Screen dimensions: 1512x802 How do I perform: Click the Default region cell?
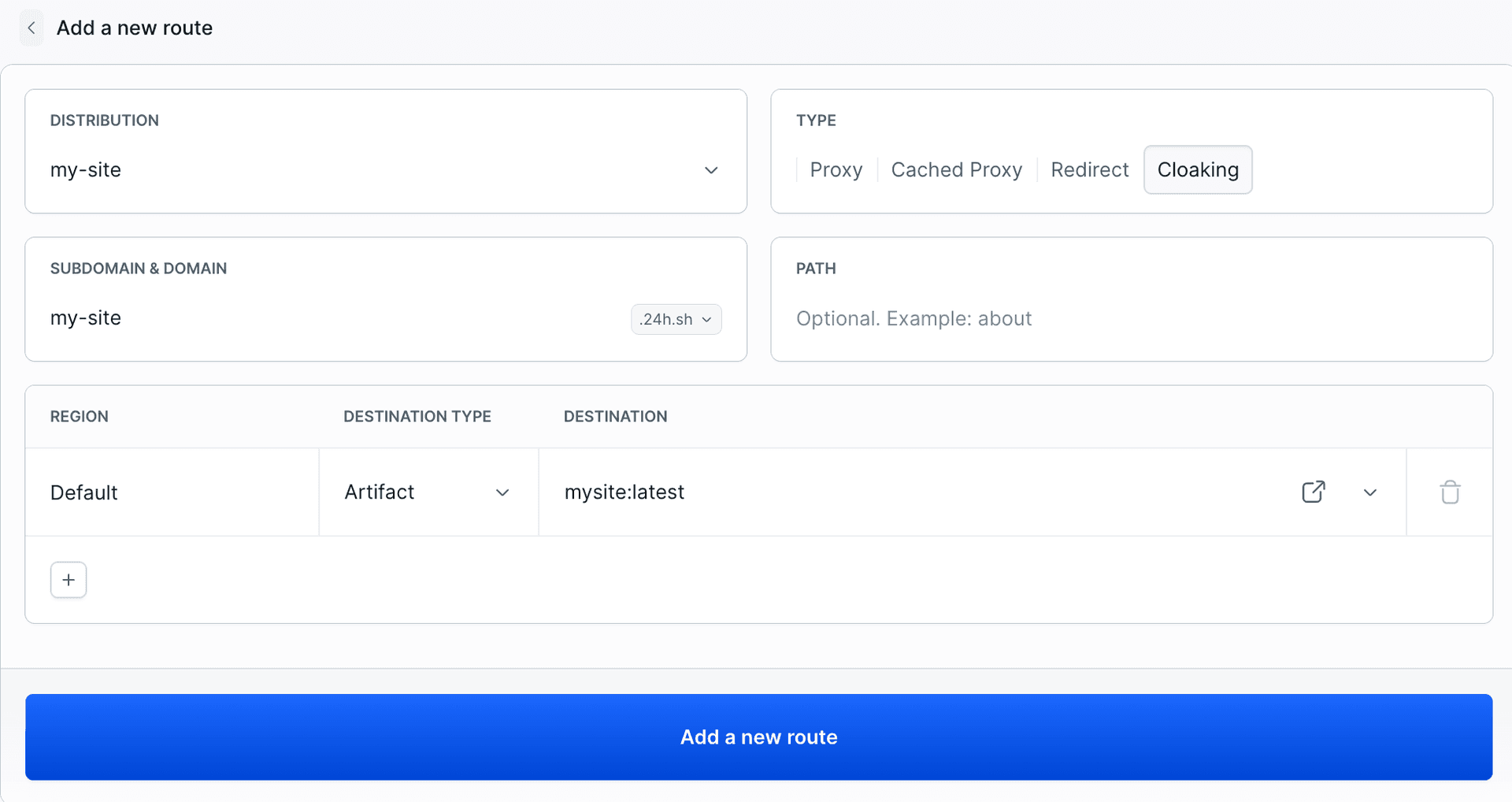tap(172, 492)
